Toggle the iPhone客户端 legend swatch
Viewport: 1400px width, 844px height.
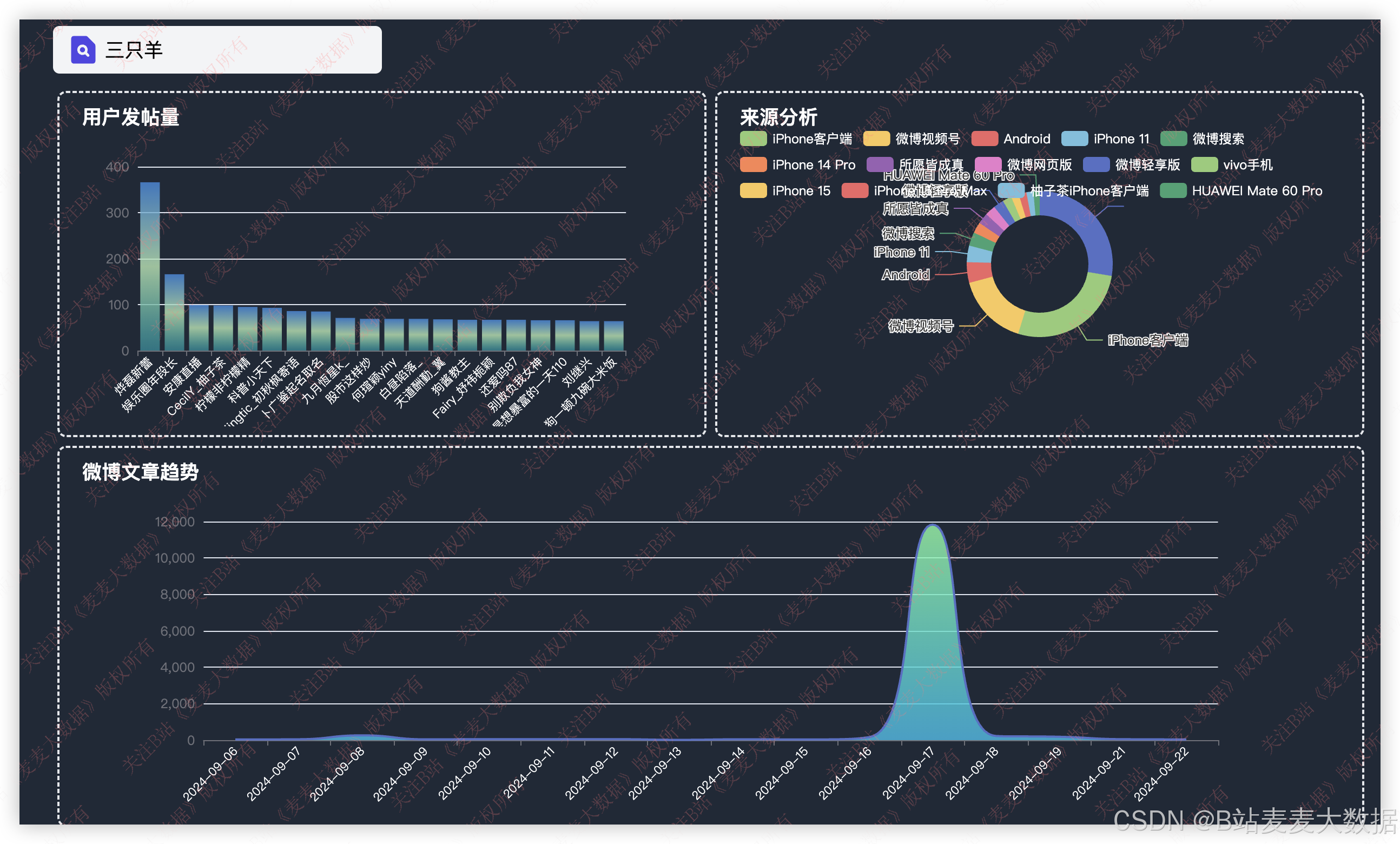pyautogui.click(x=753, y=139)
